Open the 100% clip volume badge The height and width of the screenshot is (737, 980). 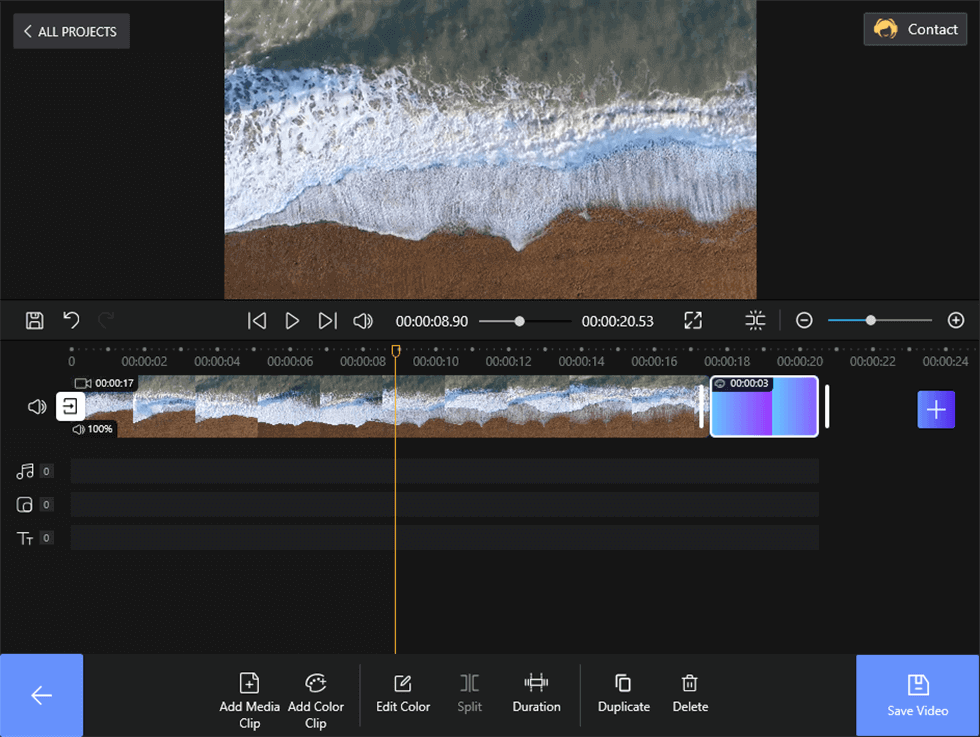[92, 429]
